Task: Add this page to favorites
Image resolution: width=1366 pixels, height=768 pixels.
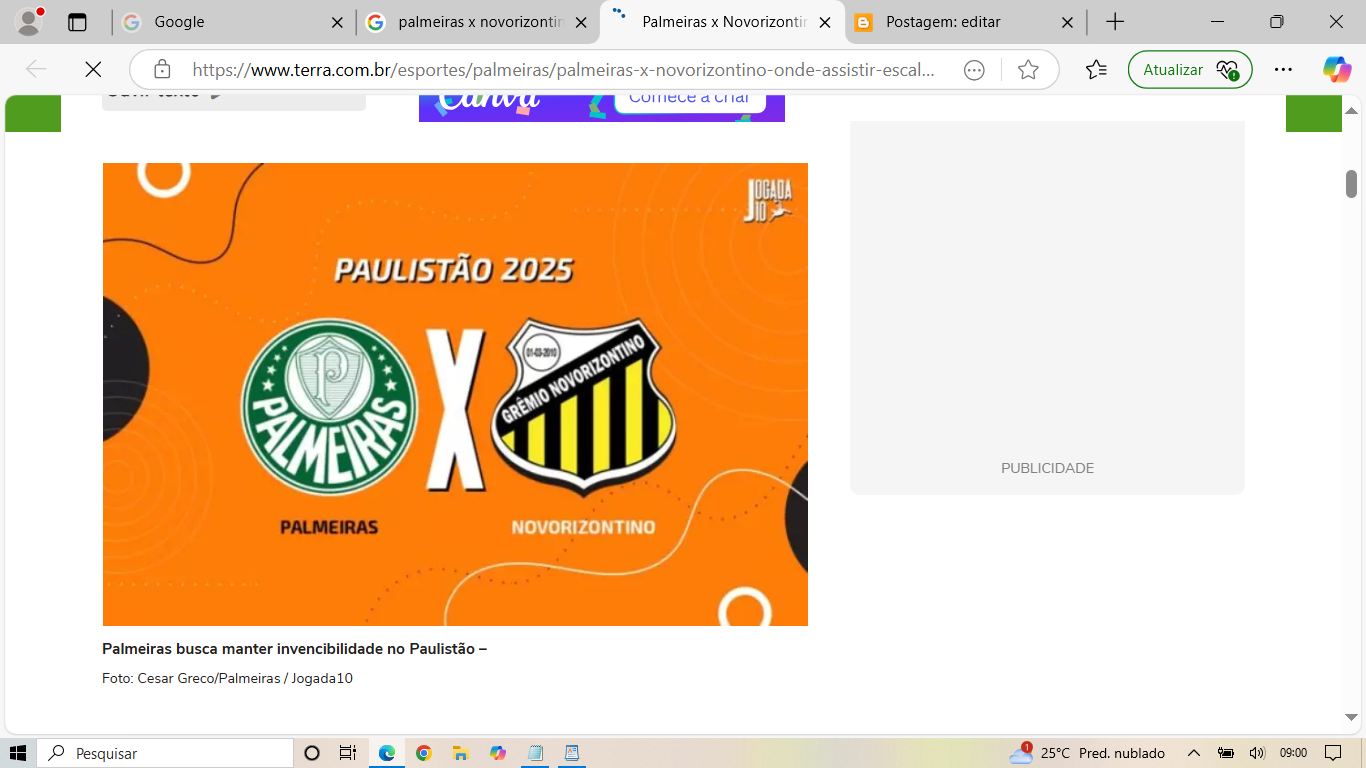Action: click(1027, 70)
